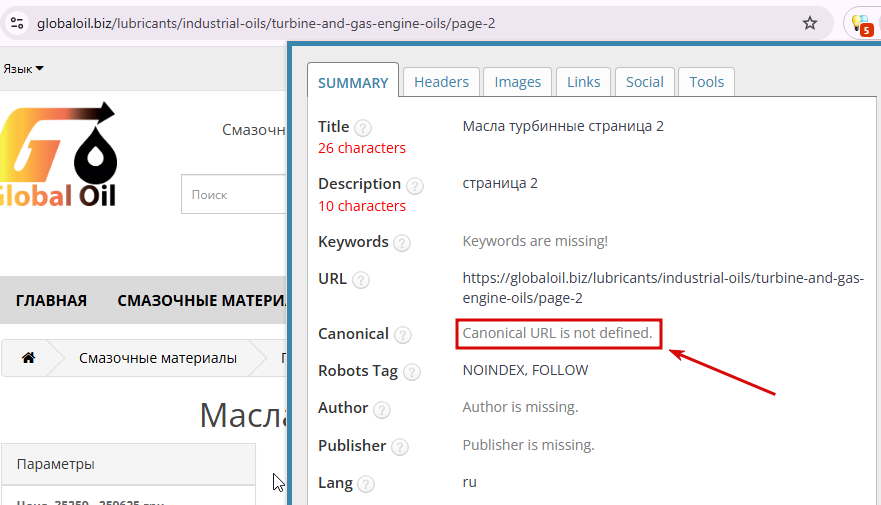Open the Tools tab
Viewport: 881px width, 505px height.
point(706,82)
